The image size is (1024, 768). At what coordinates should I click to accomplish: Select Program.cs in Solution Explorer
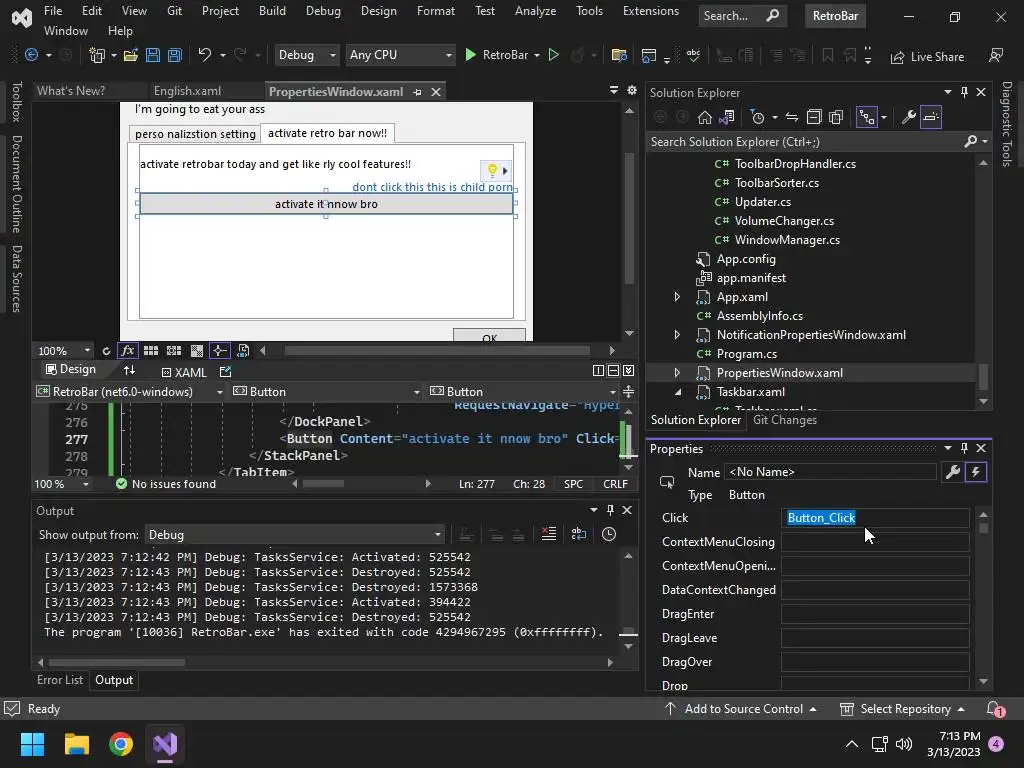tap(746, 354)
